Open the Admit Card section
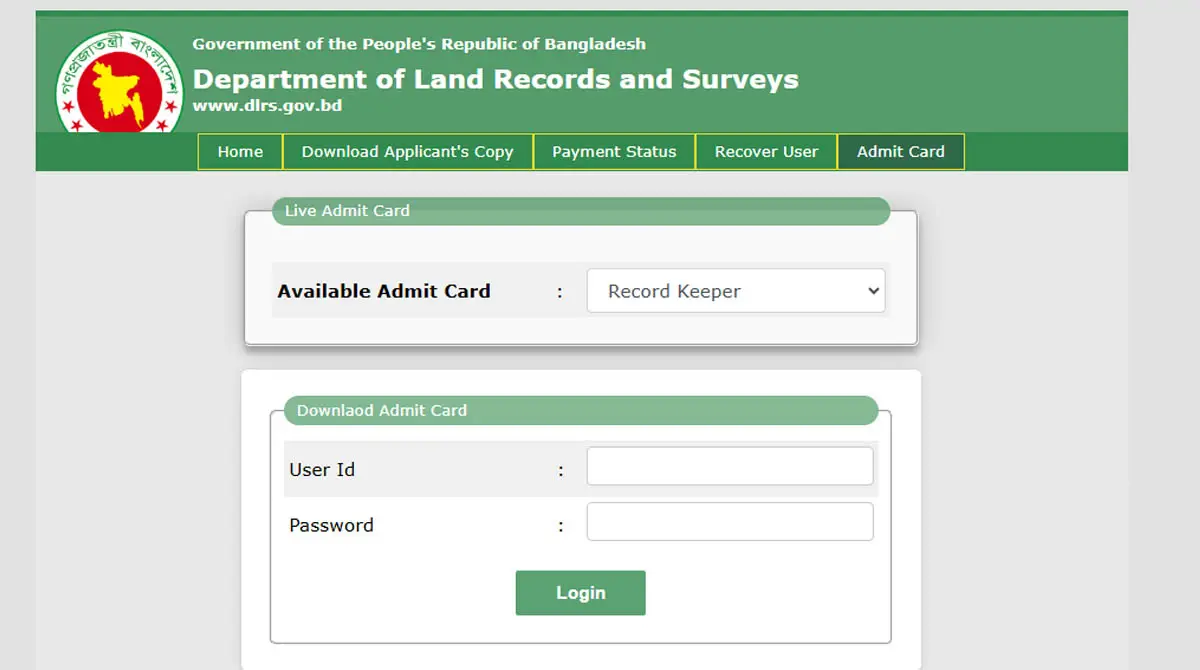 click(900, 151)
